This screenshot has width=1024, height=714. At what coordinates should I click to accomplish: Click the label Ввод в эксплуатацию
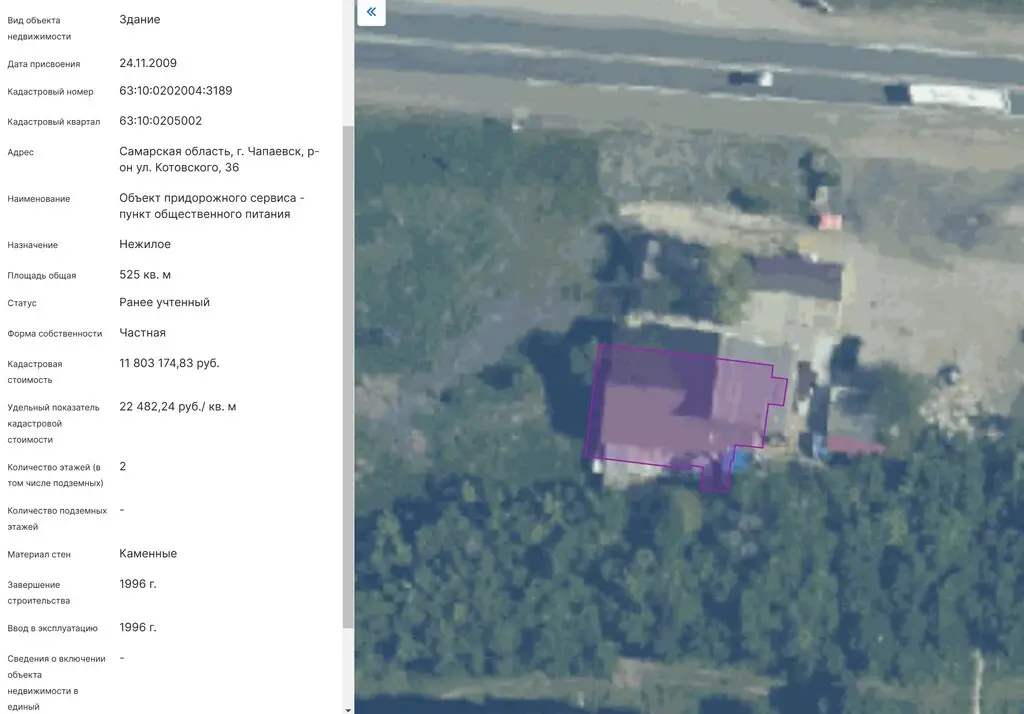[52, 628]
